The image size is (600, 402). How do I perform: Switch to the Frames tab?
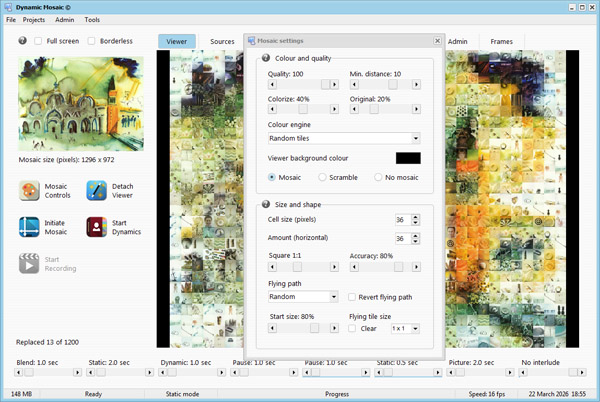click(502, 42)
